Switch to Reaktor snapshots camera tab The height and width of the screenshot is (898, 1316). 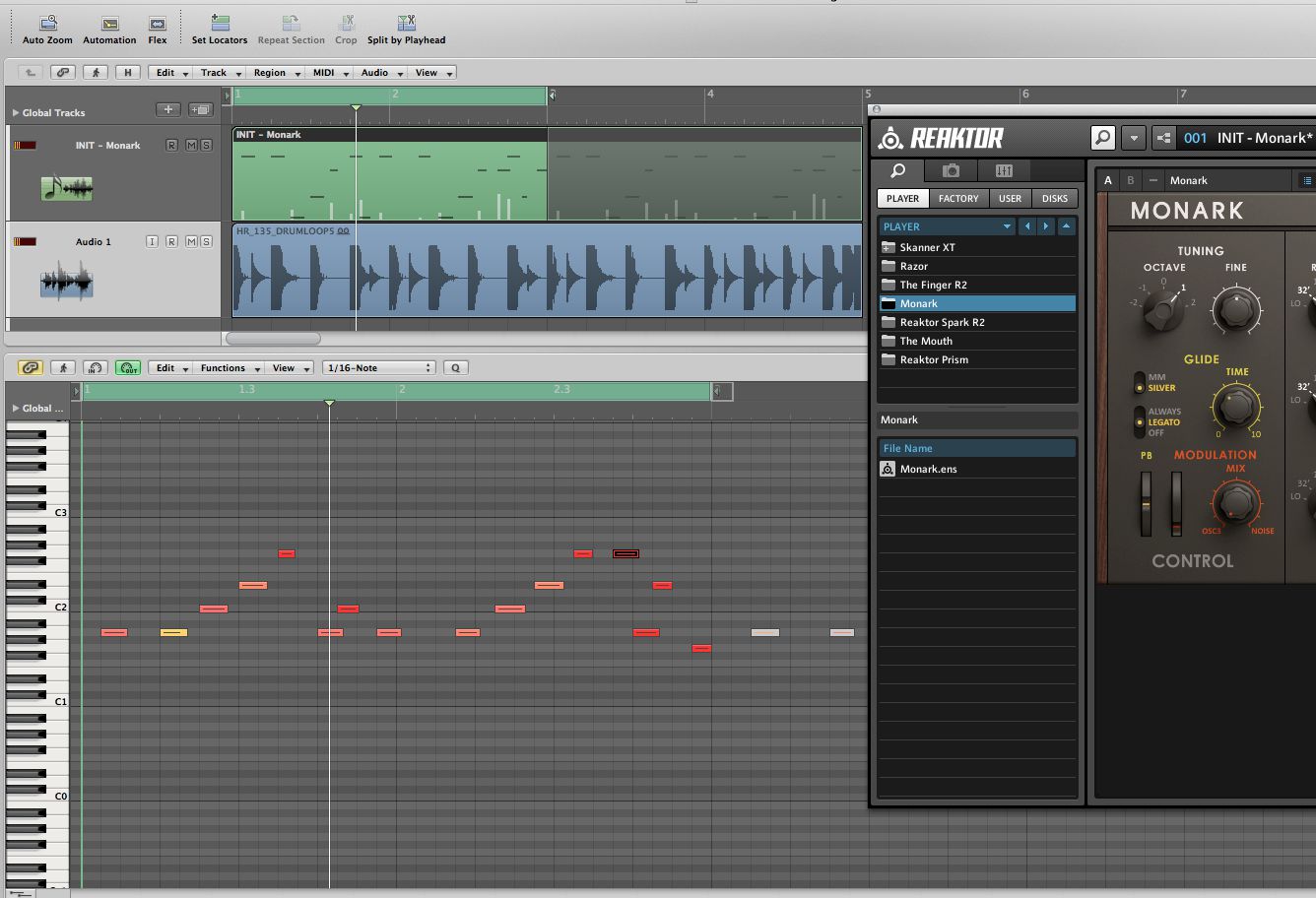click(x=951, y=170)
